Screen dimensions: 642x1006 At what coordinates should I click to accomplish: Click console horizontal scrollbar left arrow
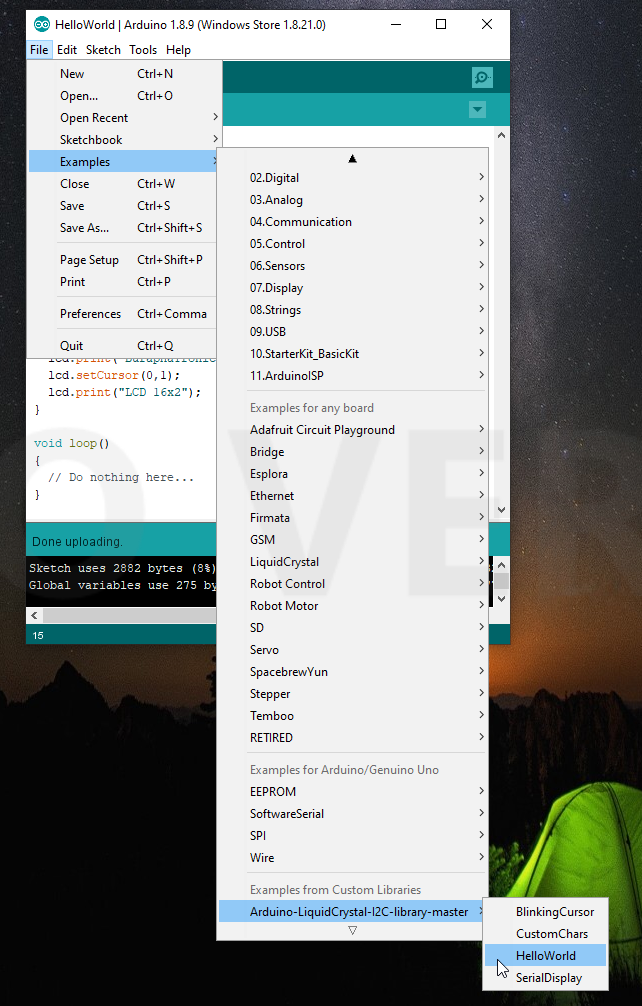(34, 615)
